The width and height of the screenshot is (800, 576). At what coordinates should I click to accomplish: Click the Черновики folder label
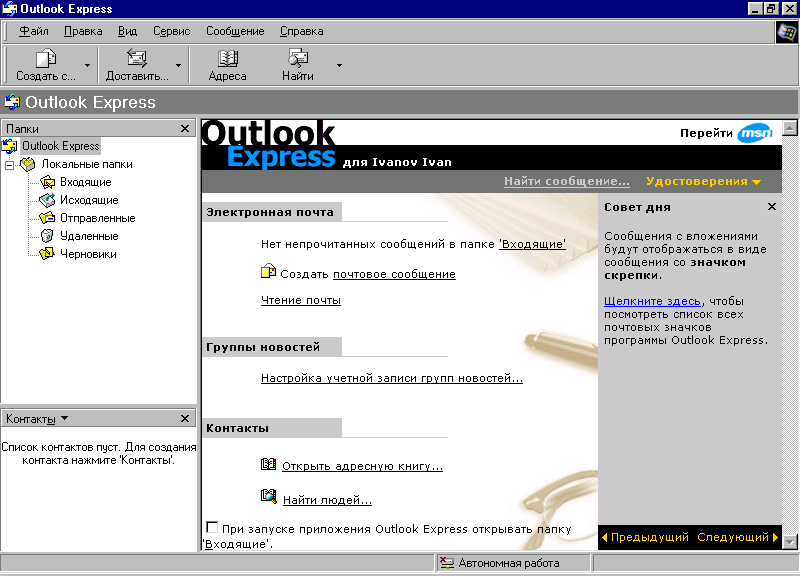[x=88, y=254]
